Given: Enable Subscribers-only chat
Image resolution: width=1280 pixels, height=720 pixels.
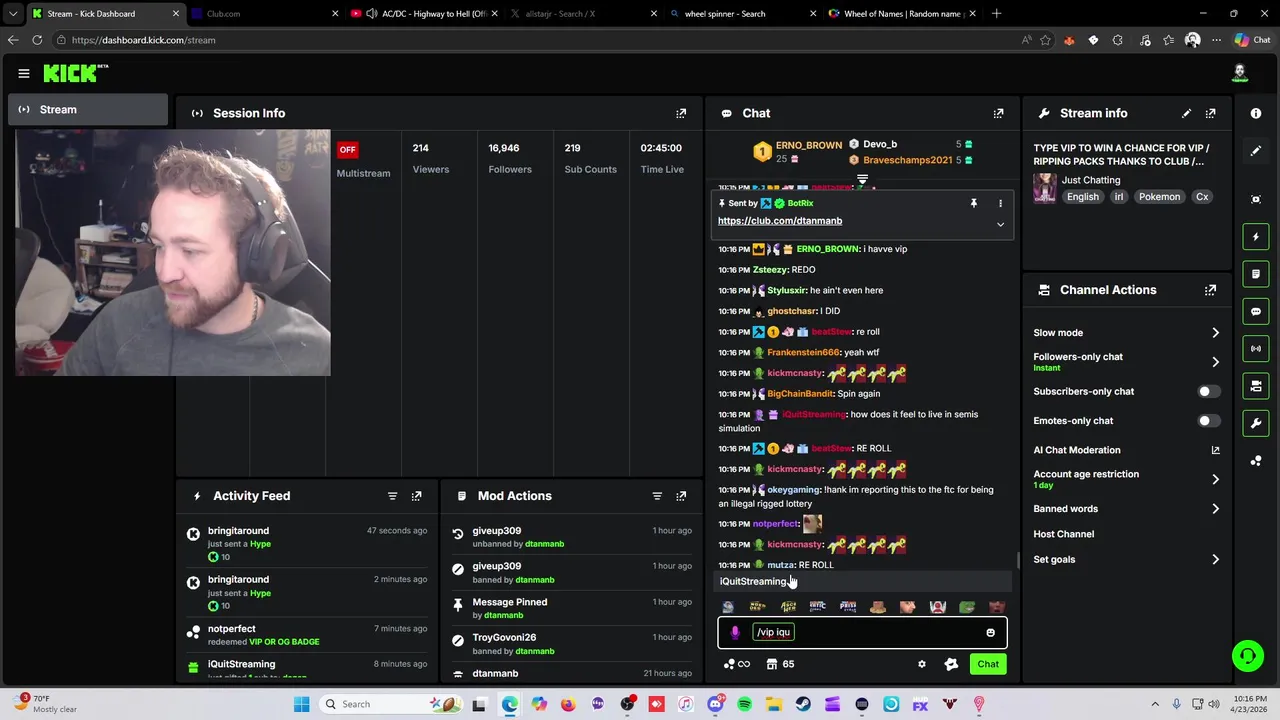Looking at the screenshot, I should pos(1208,391).
